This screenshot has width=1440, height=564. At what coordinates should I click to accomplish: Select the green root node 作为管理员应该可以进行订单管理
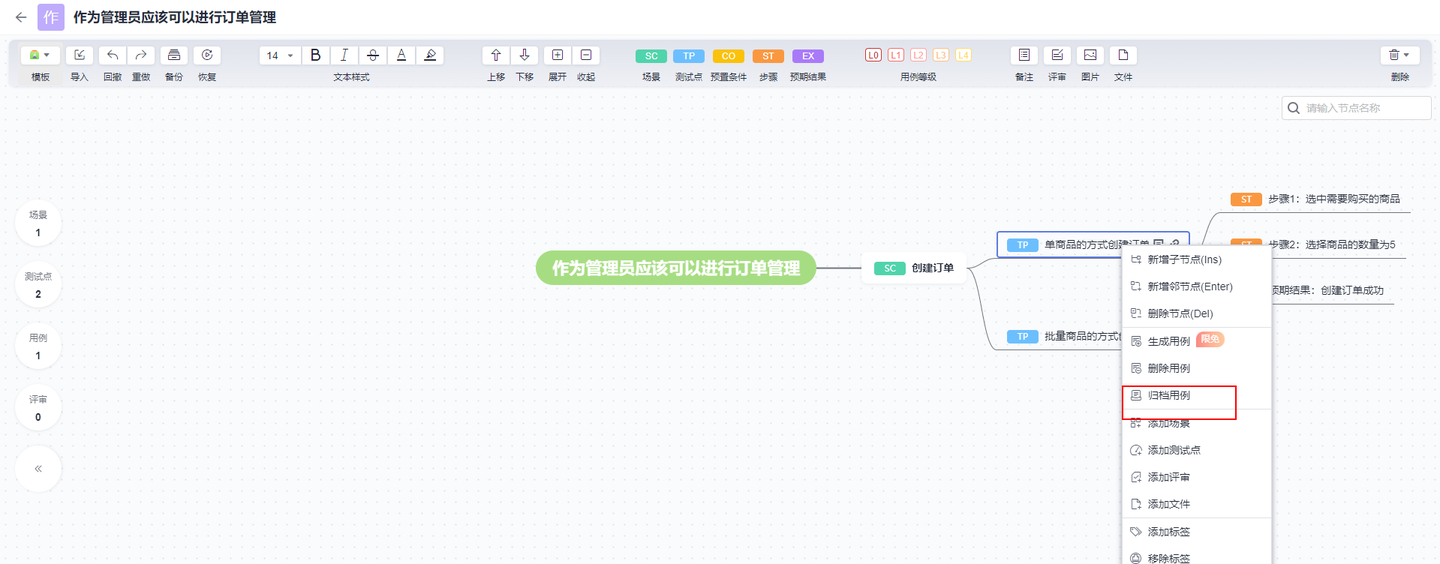coord(676,268)
